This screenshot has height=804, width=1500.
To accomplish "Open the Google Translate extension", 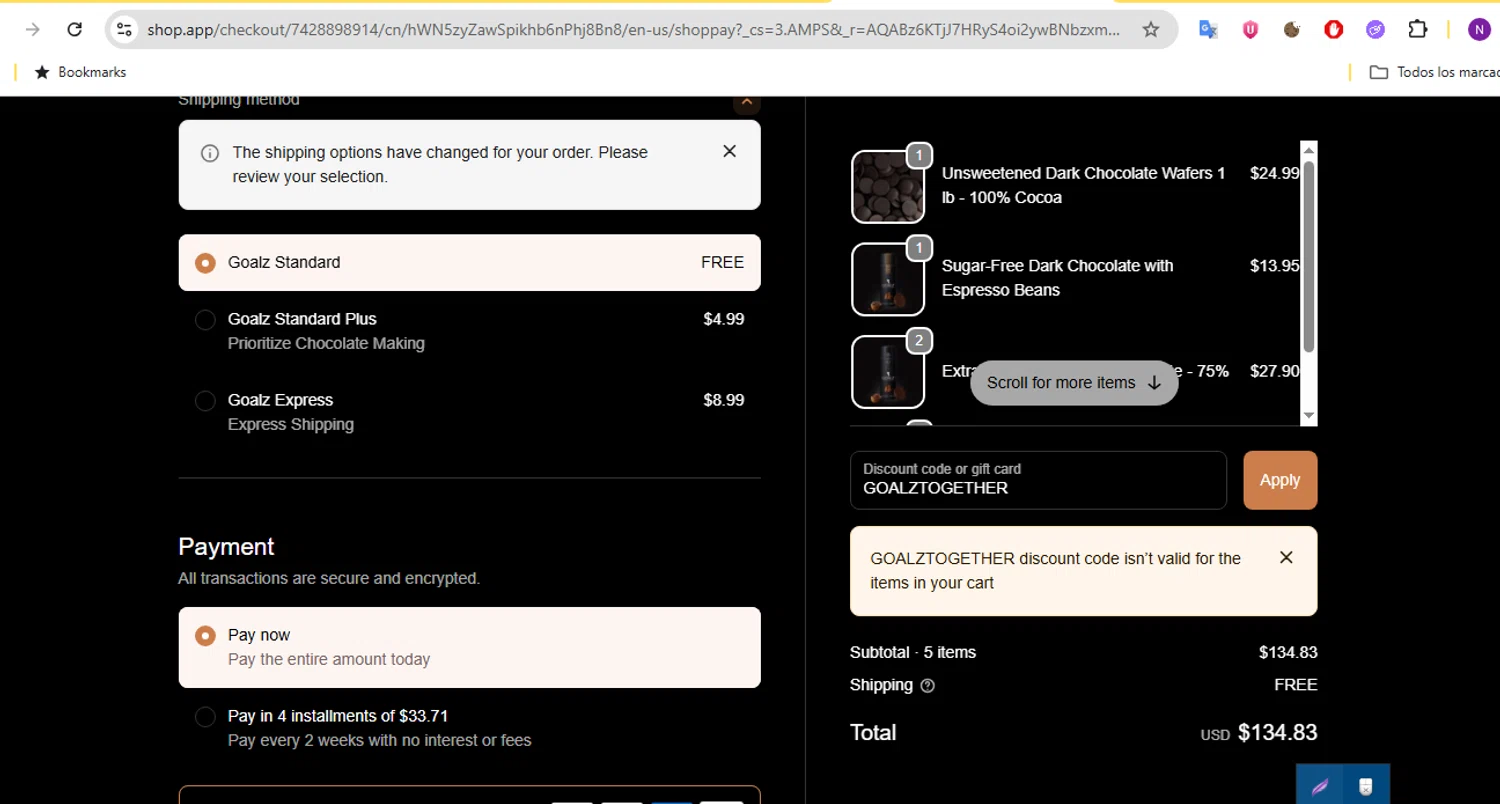I will [1208, 29].
